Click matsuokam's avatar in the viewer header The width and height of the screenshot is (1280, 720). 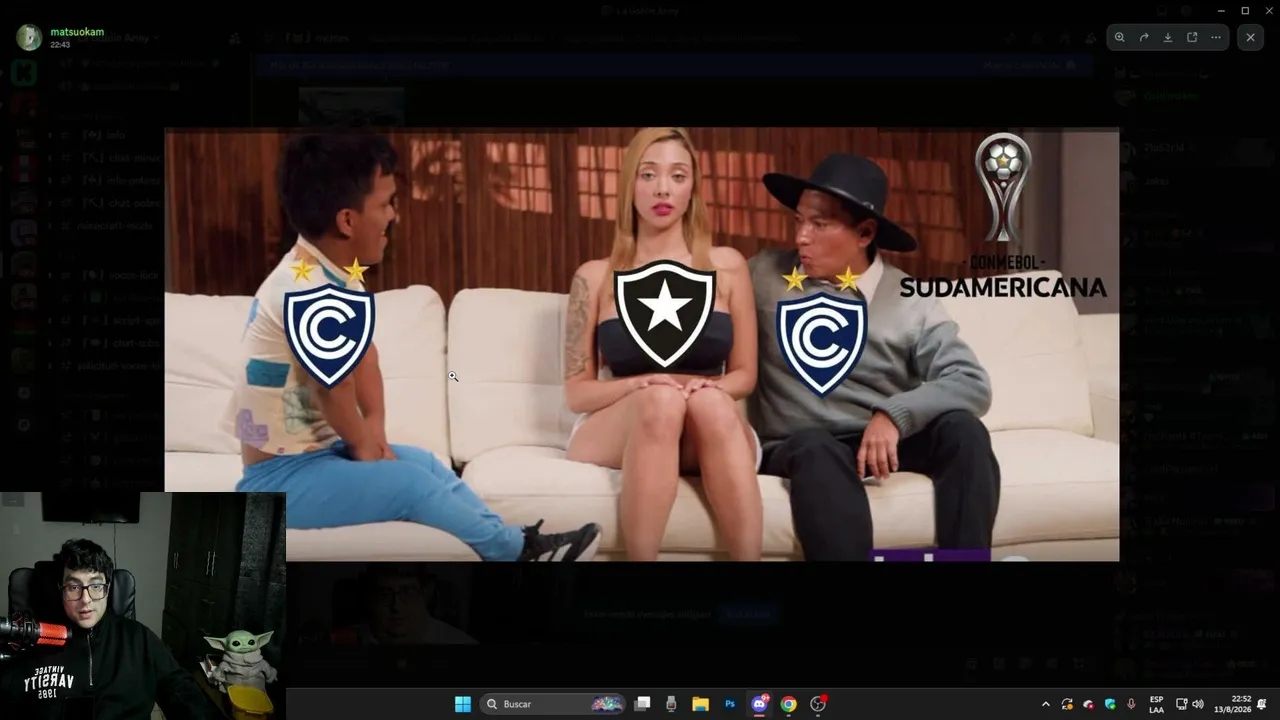(29, 38)
